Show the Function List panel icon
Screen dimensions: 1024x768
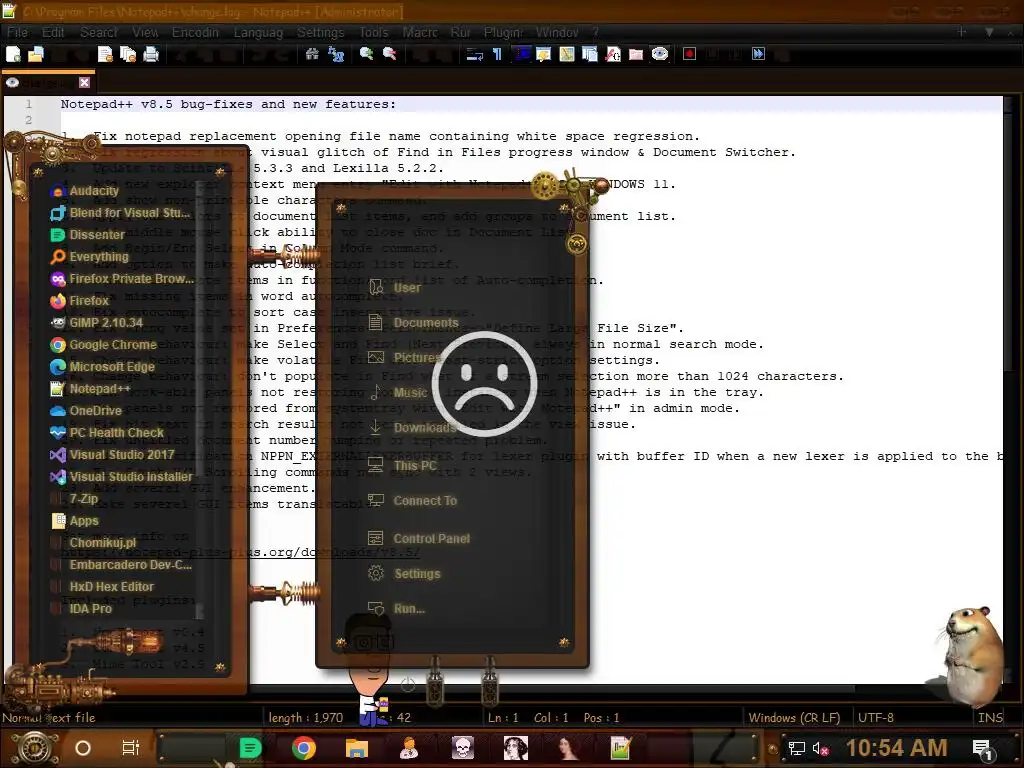point(613,54)
